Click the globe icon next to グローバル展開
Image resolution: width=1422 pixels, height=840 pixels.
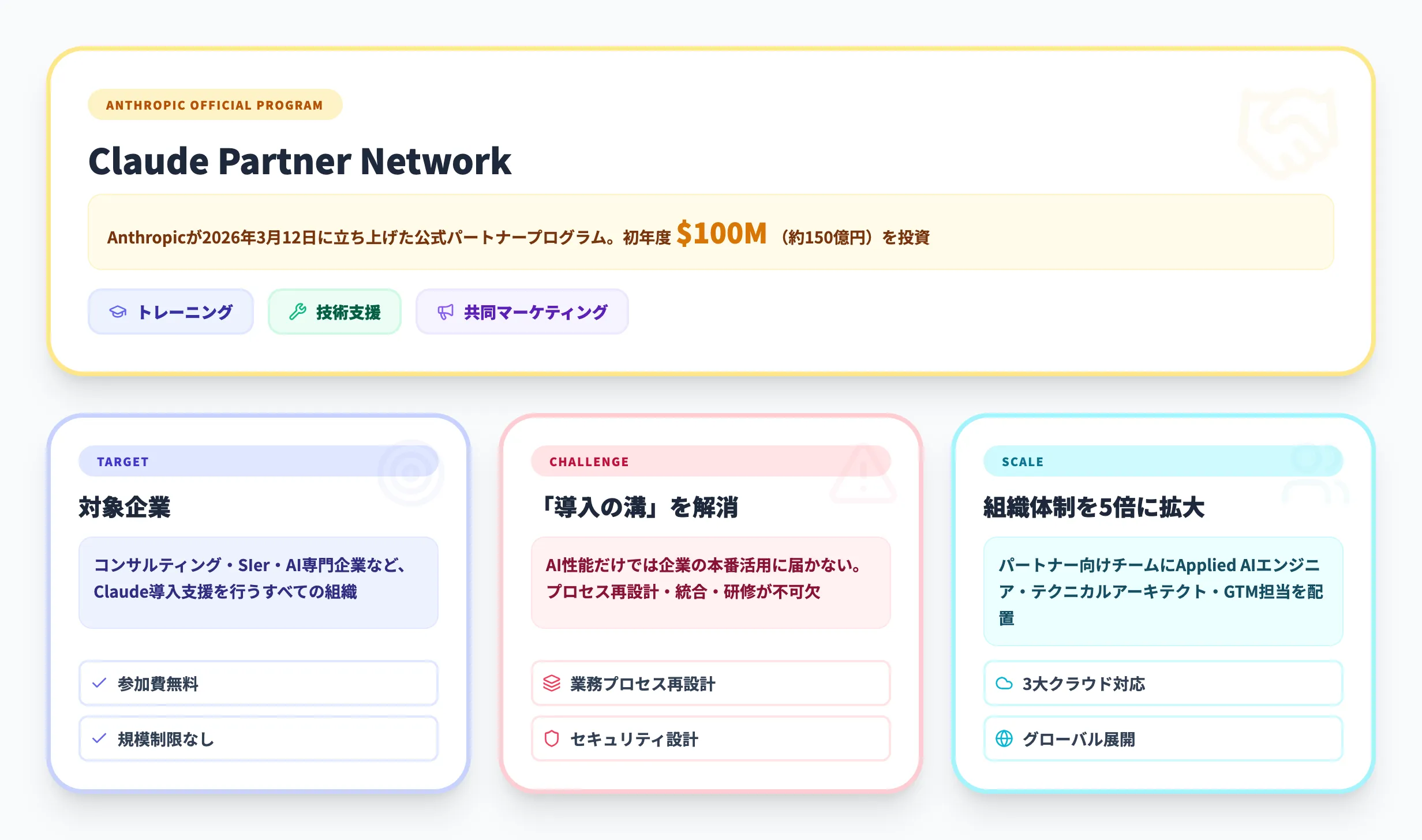[1004, 738]
